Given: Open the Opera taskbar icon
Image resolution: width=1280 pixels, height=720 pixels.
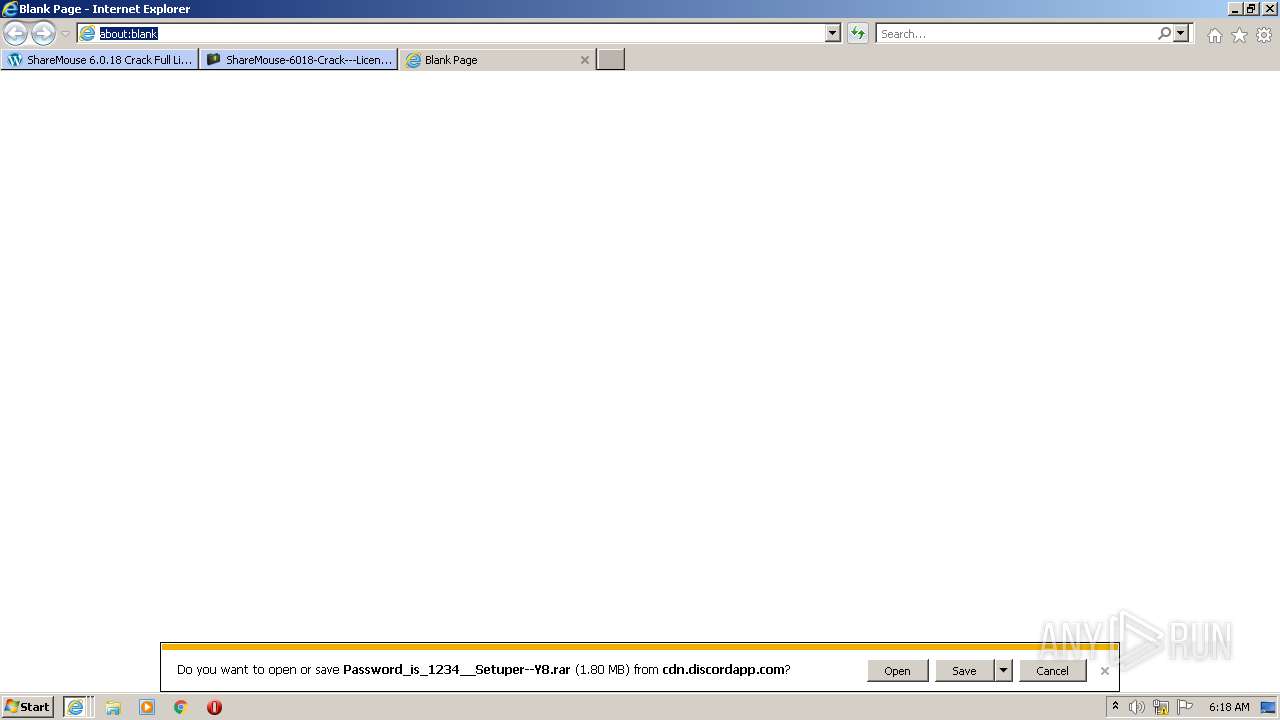Looking at the screenshot, I should (x=214, y=707).
